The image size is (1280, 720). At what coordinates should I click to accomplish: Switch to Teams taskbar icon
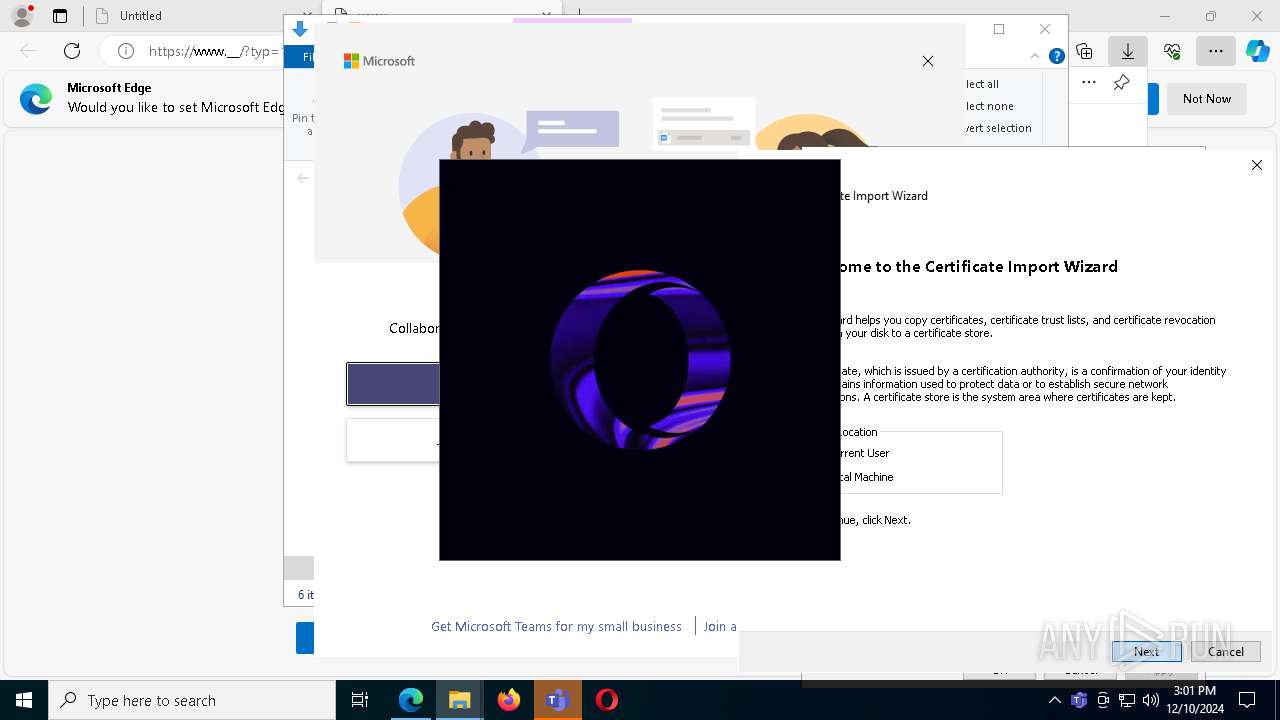pyautogui.click(x=558, y=700)
